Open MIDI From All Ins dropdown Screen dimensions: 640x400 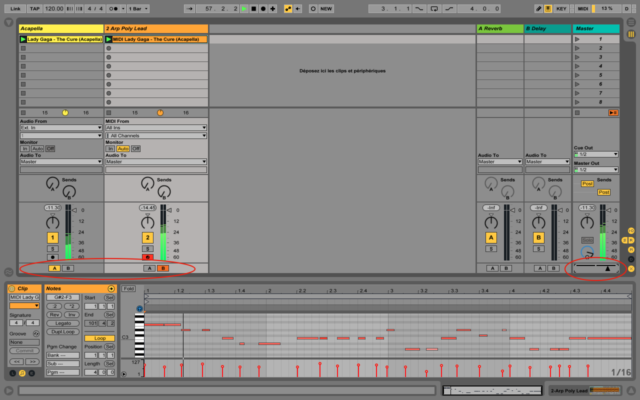click(156, 128)
